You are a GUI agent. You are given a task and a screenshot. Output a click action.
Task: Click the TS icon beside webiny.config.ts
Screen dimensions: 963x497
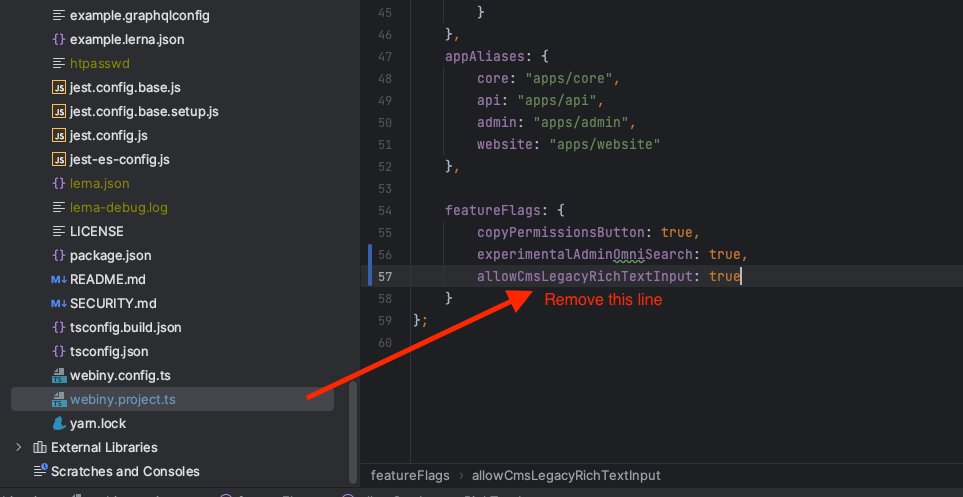[59, 376]
